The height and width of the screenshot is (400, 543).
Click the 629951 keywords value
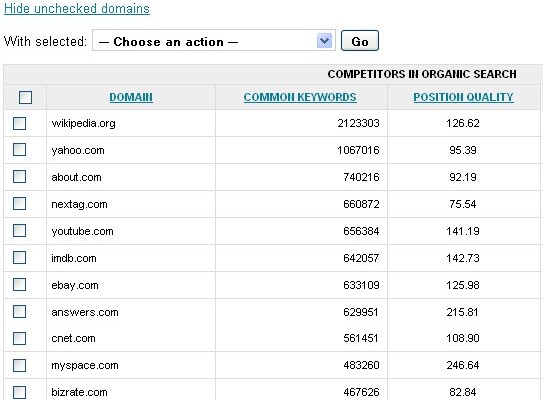click(361, 312)
